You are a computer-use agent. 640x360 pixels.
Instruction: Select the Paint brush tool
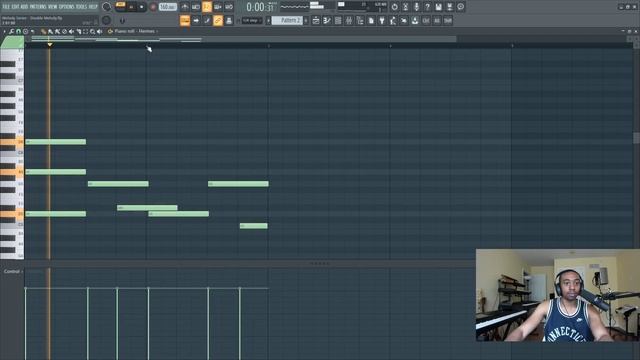50,31
